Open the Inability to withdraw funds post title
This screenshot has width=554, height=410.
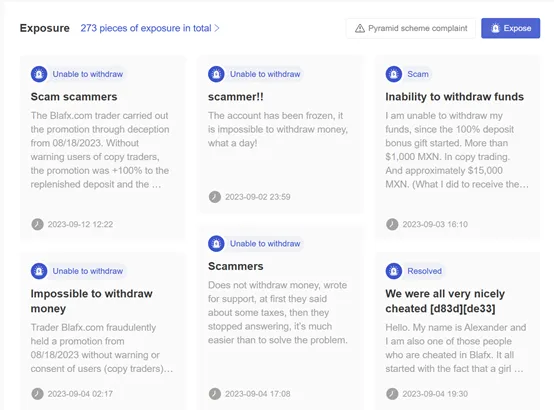coord(454,97)
